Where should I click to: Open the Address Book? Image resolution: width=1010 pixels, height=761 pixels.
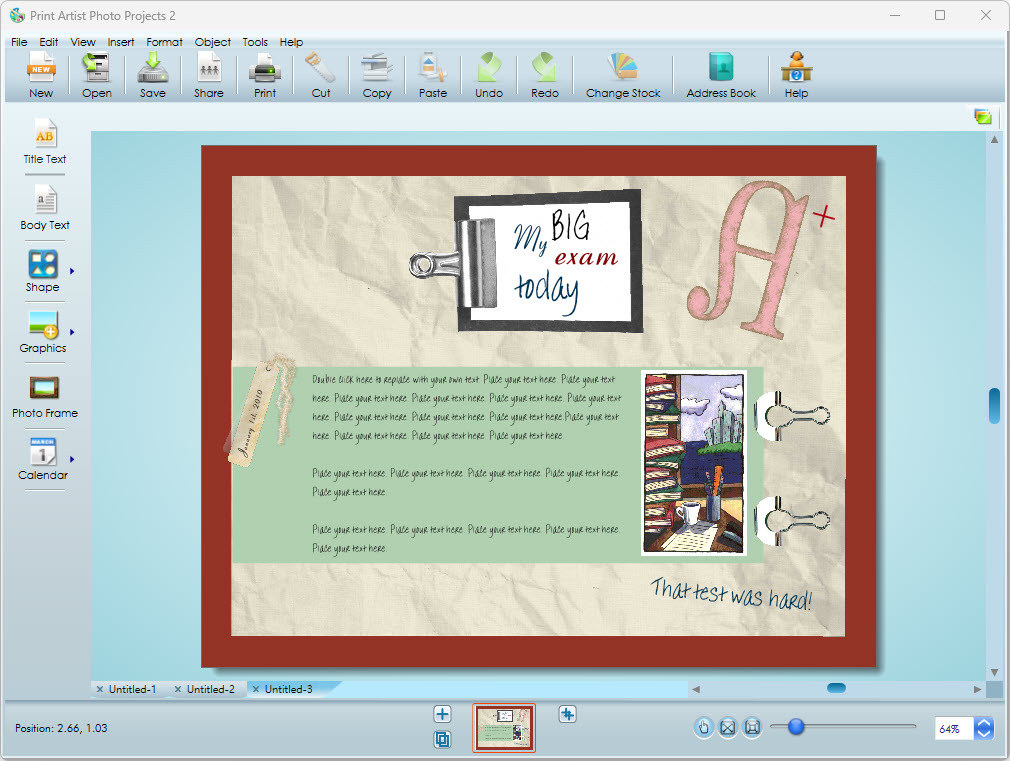click(x=720, y=75)
